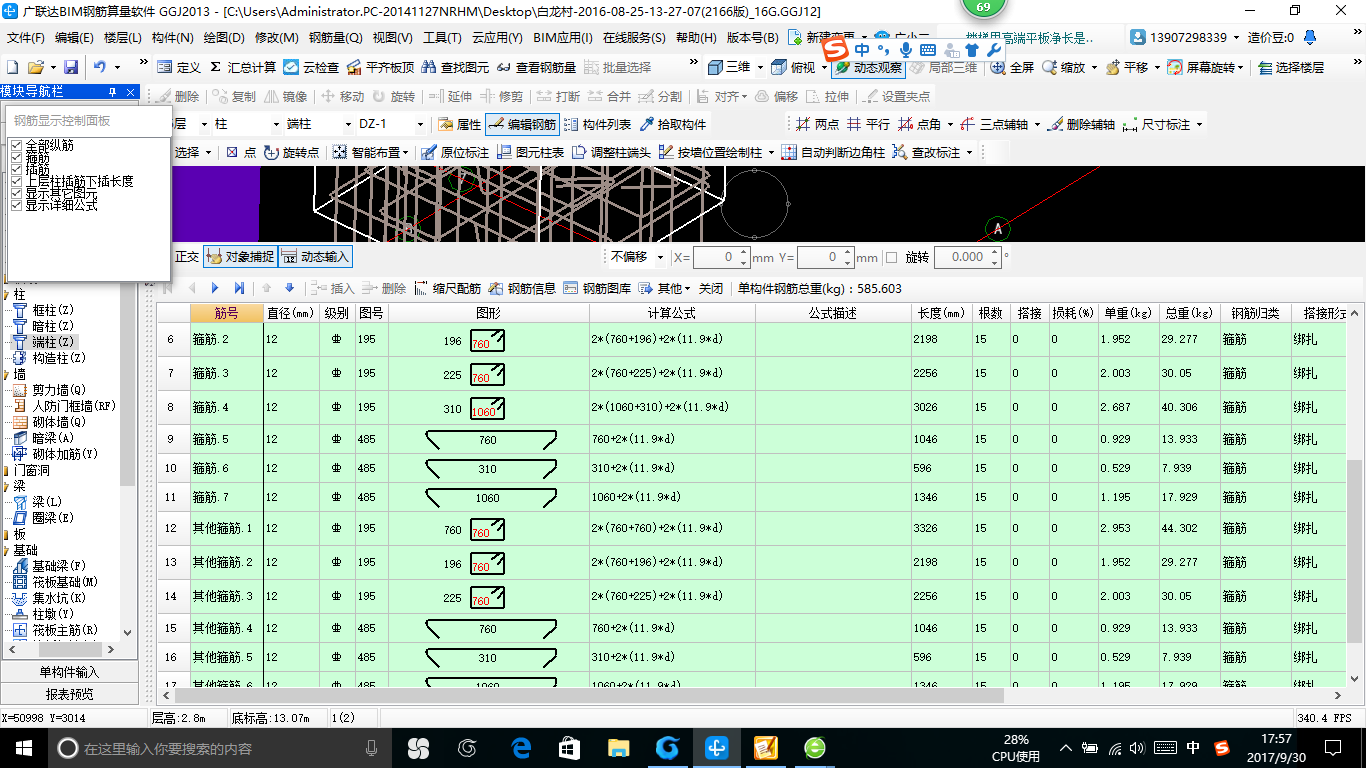Viewport: 1366px width, 768px height.
Task: Open 钢筋信息 rebar info
Action: click(x=521, y=288)
